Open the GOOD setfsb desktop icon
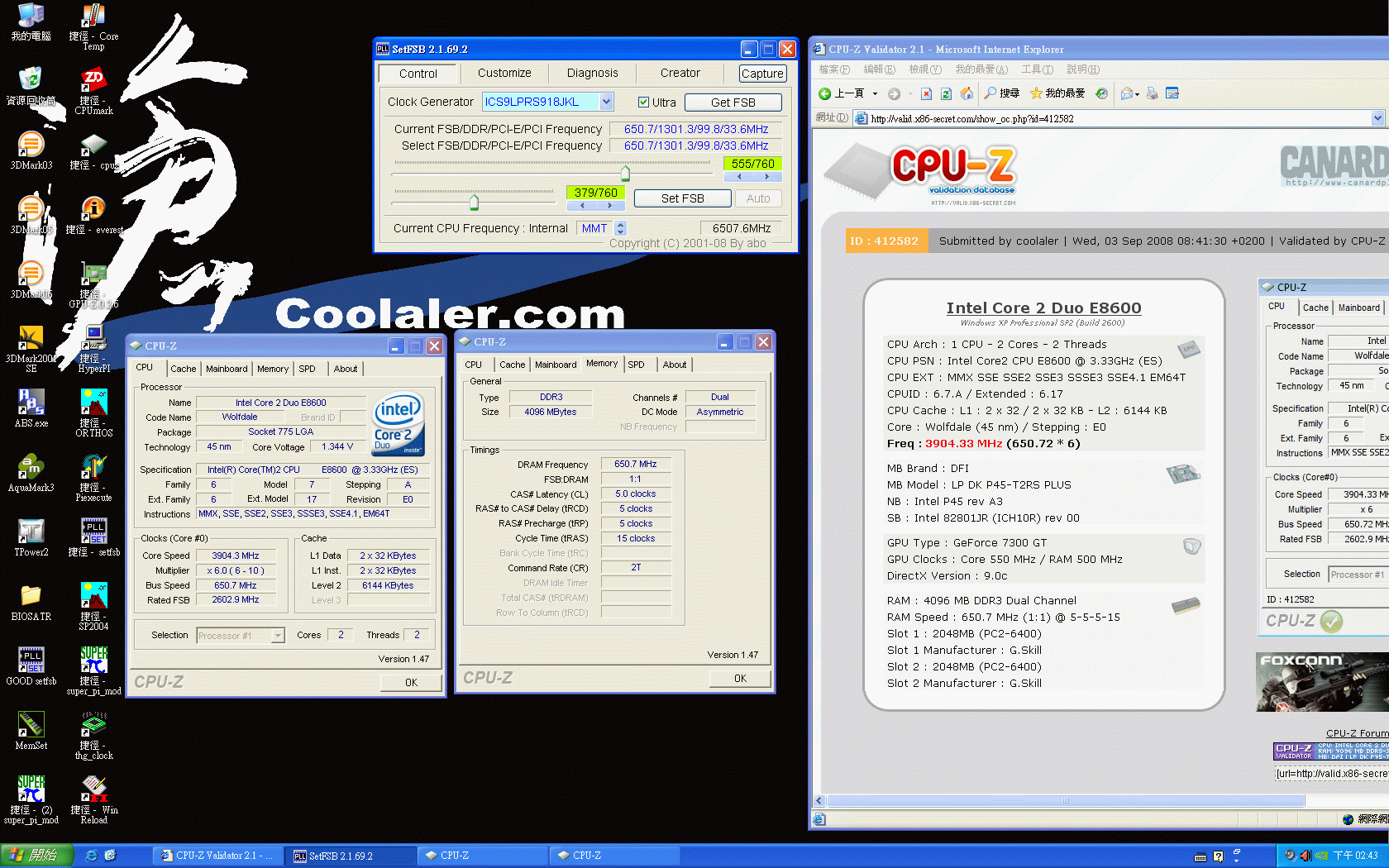This screenshot has width=1389, height=868. [x=31, y=666]
